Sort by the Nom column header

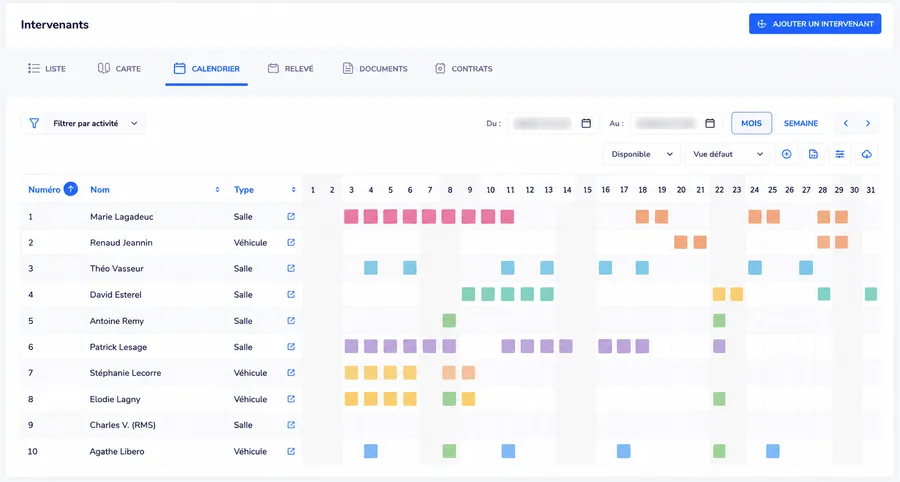coord(100,189)
